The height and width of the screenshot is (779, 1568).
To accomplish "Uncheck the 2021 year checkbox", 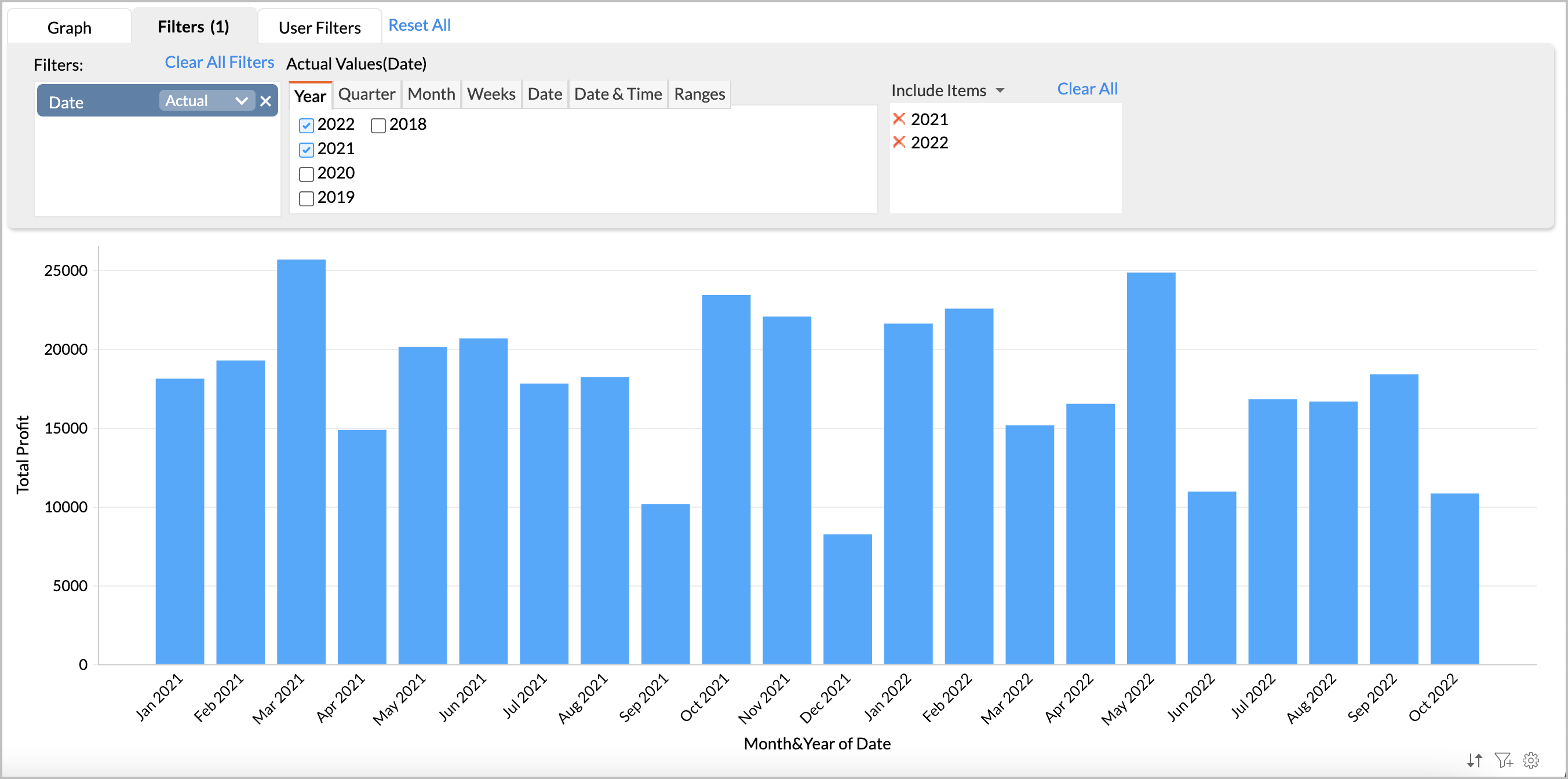I will pos(306,150).
